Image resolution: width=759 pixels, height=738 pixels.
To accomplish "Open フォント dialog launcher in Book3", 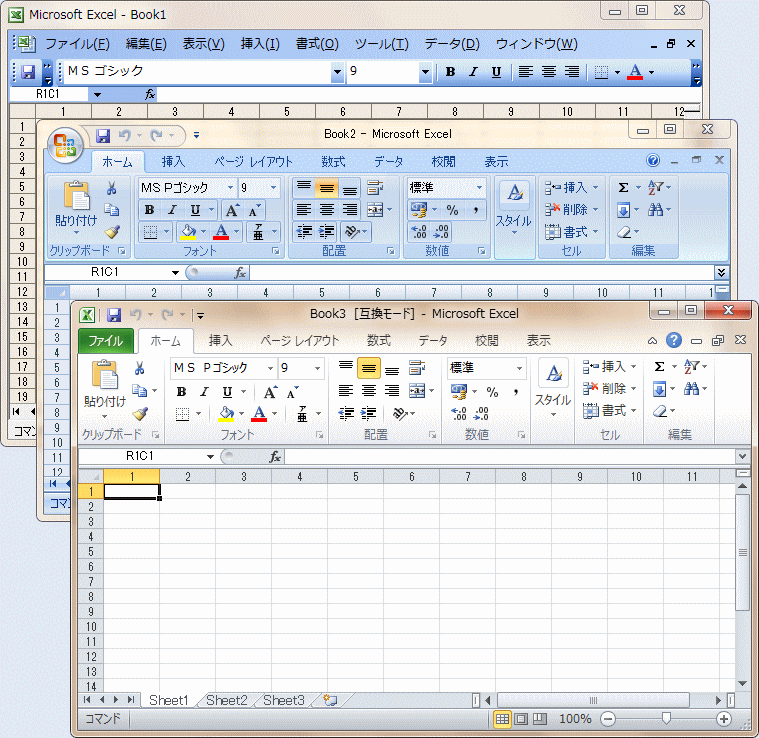I will 319,435.
